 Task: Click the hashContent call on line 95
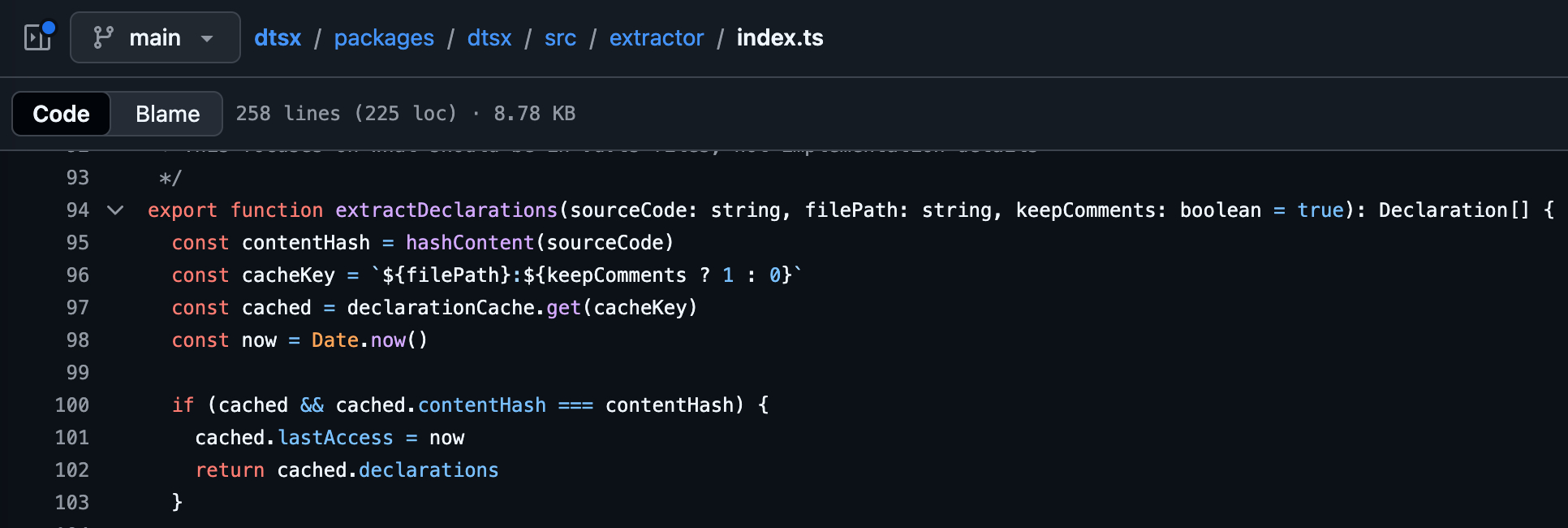tap(470, 243)
